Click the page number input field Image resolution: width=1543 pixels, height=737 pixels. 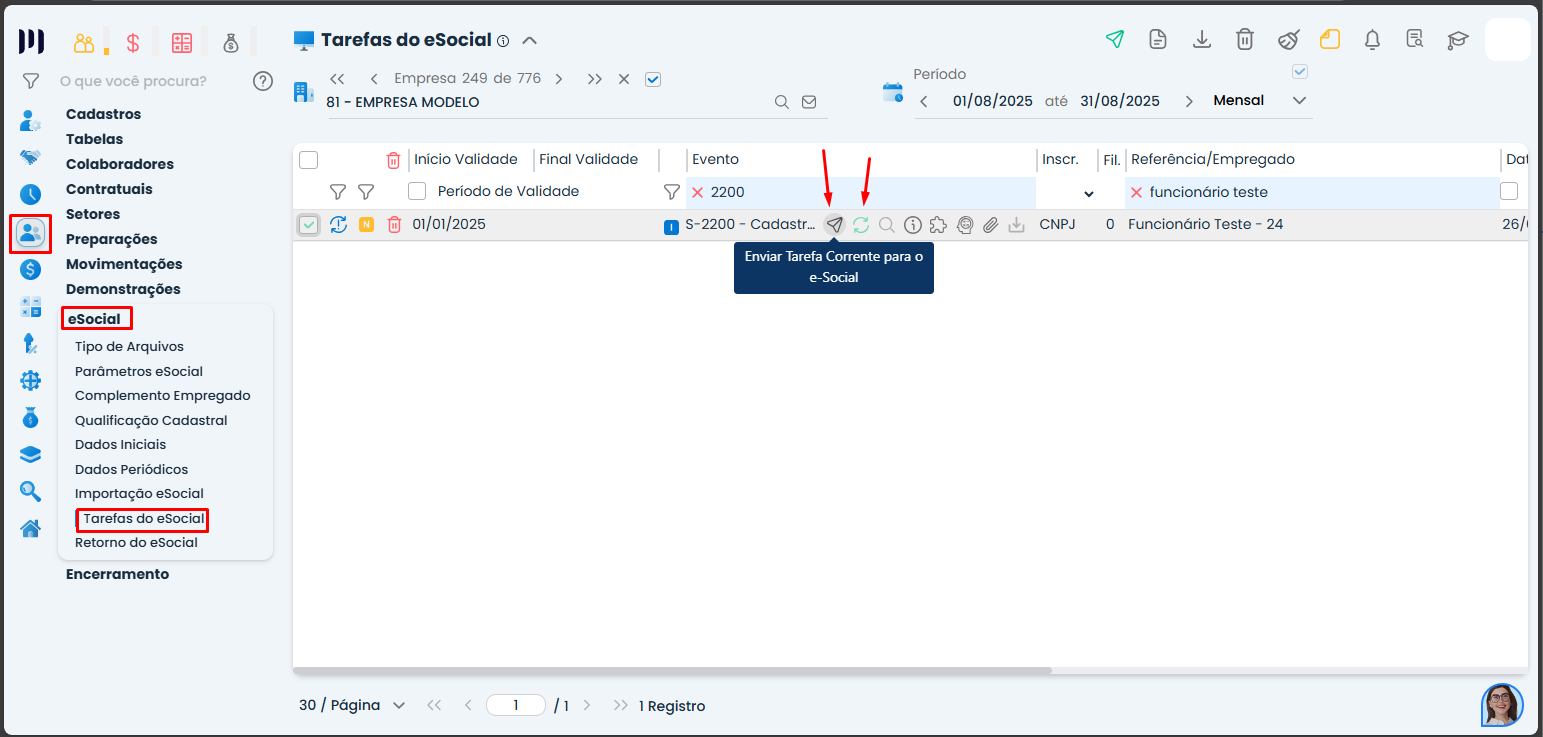pos(516,705)
